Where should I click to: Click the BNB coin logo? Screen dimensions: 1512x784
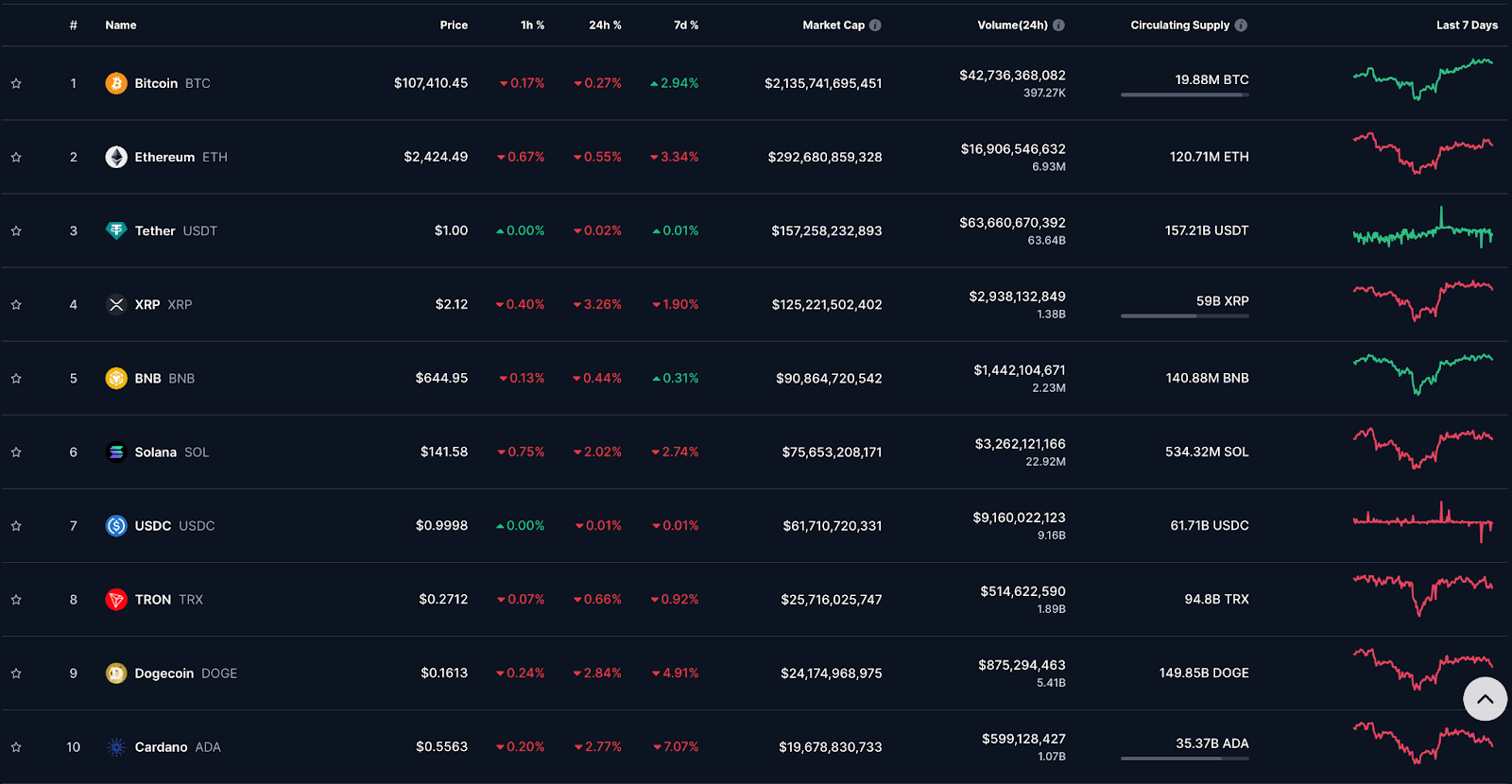(116, 378)
